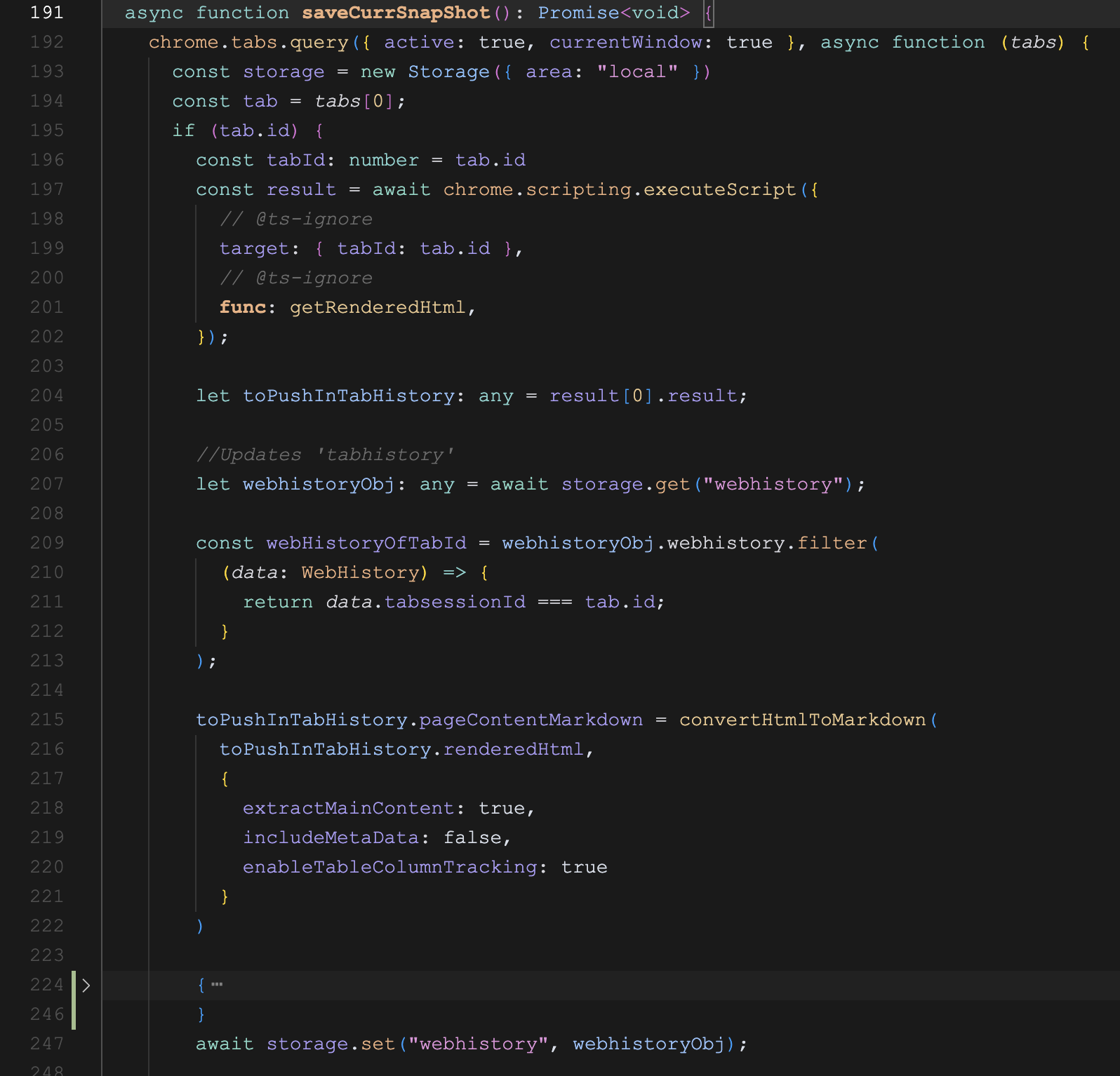1120x1076 pixels.
Task: Click the if (tab.id) condition
Action: coord(236,130)
